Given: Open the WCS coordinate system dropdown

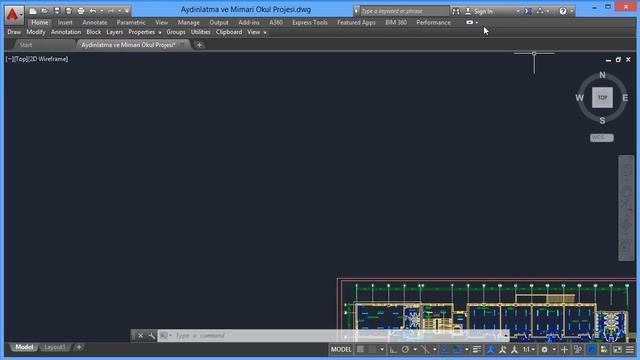Looking at the screenshot, I should tap(602, 138).
